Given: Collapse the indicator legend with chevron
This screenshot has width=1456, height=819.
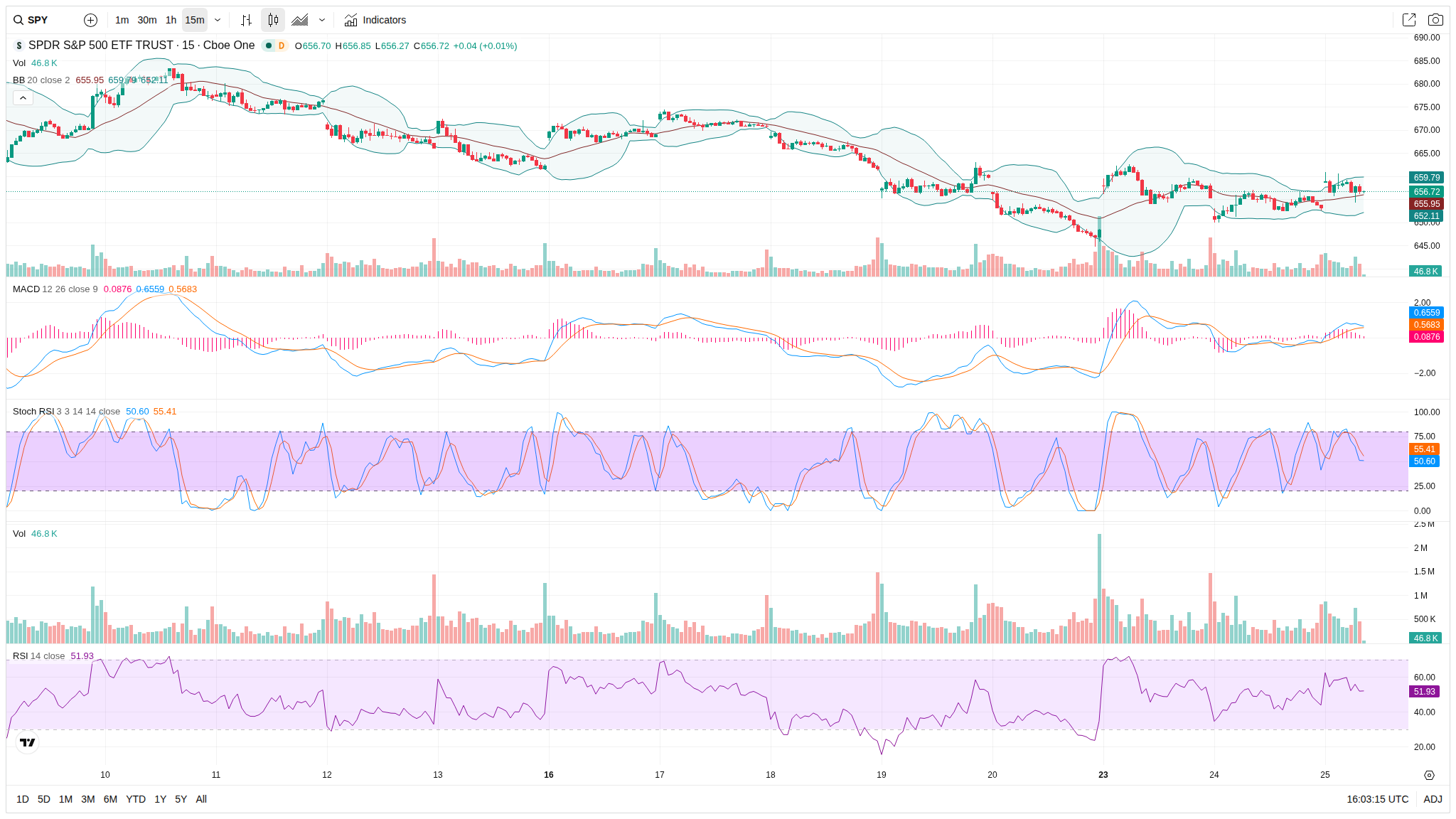Looking at the screenshot, I should (23, 98).
